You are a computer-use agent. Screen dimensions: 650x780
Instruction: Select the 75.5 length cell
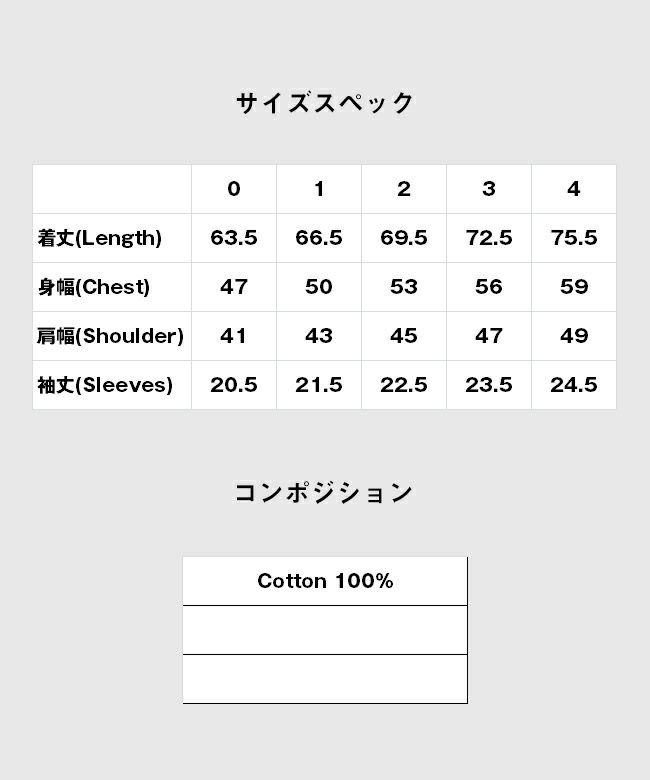574,238
